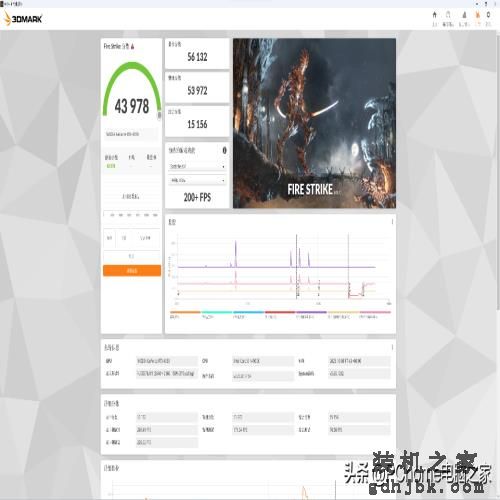
Task: Click the orange run button in left panel
Action: (x=132, y=270)
